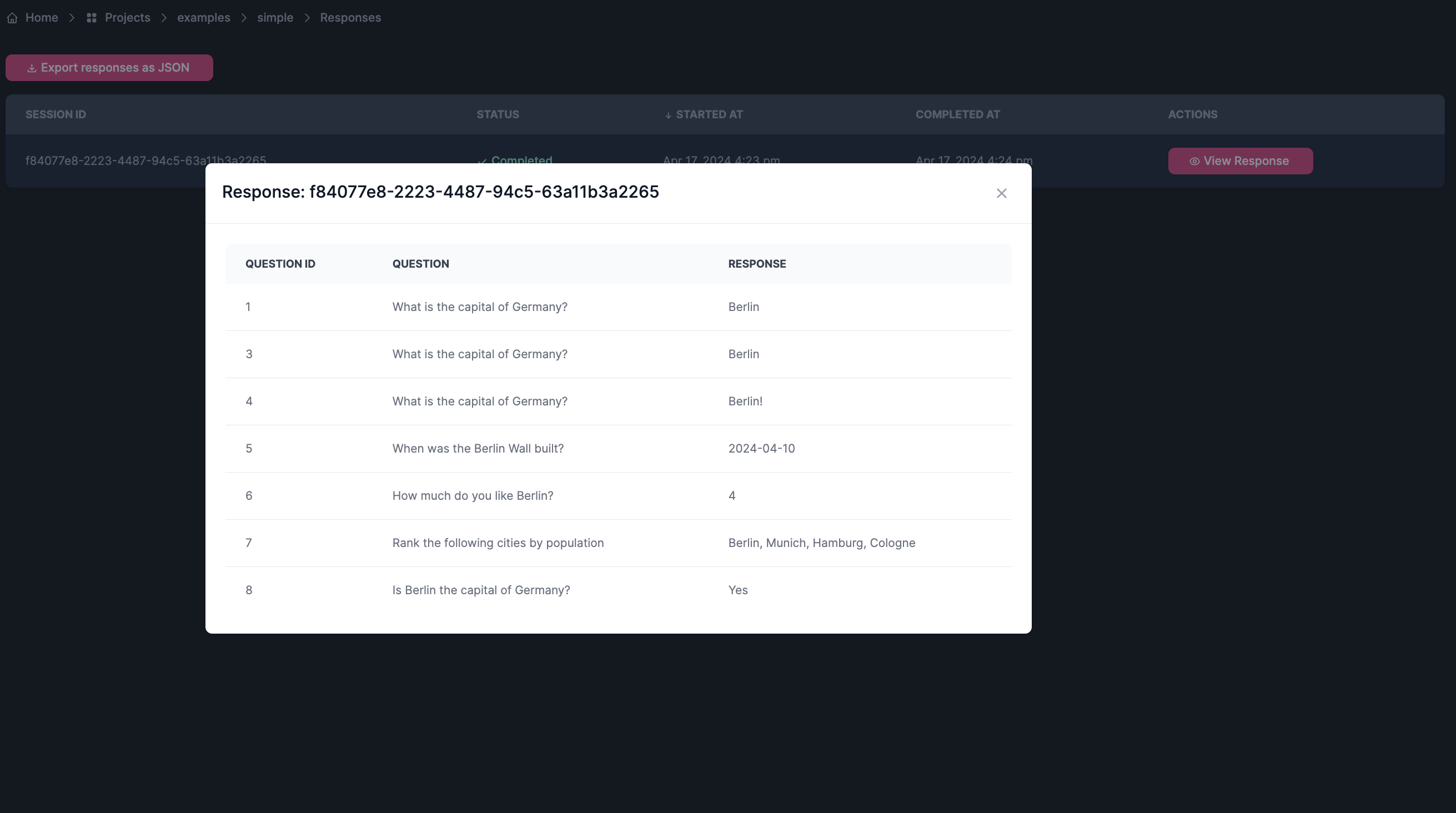Image resolution: width=1456 pixels, height=813 pixels.
Task: Open examples breadcrumb link
Action: [x=203, y=18]
